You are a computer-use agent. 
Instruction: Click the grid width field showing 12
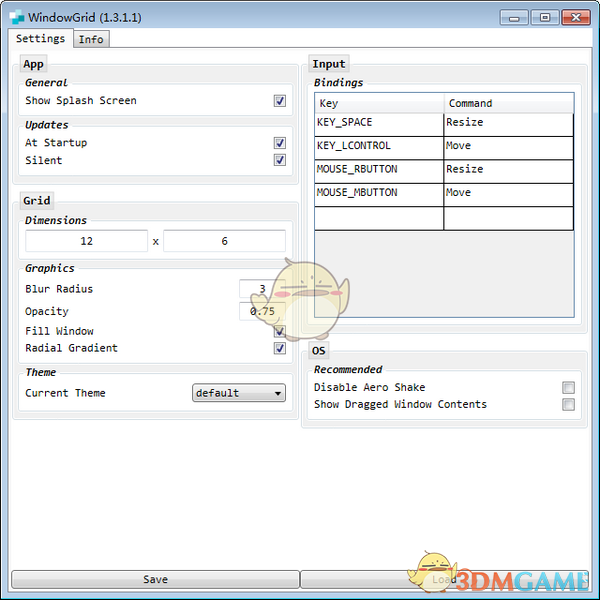86,241
